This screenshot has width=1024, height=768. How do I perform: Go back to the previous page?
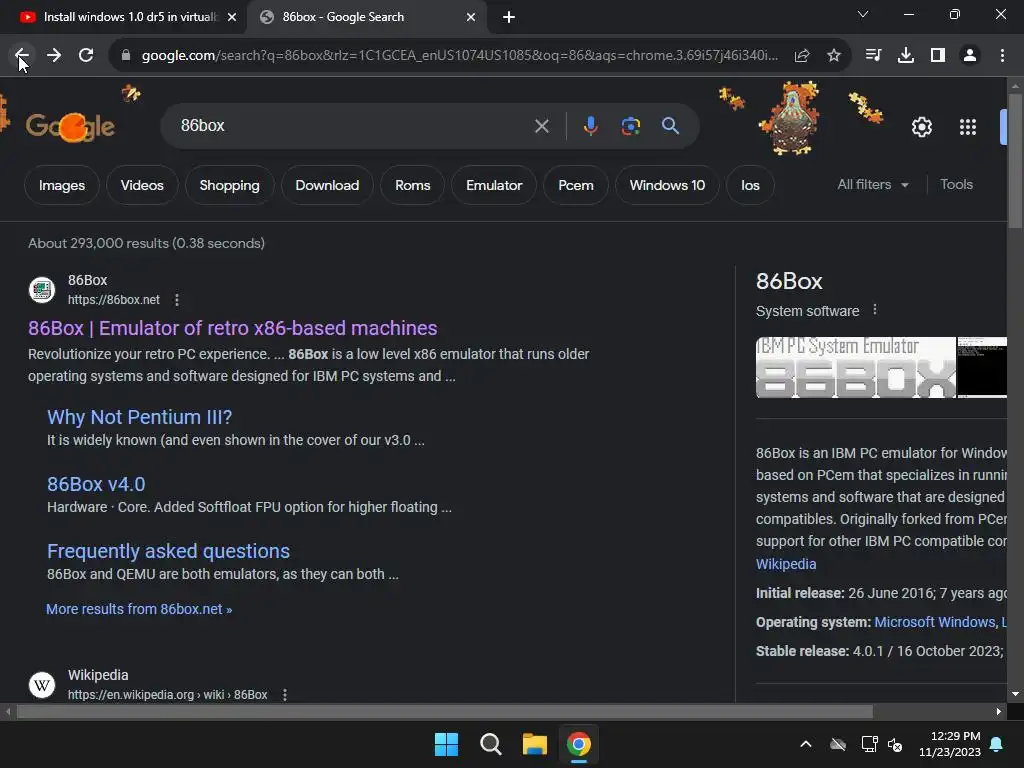tap(22, 56)
